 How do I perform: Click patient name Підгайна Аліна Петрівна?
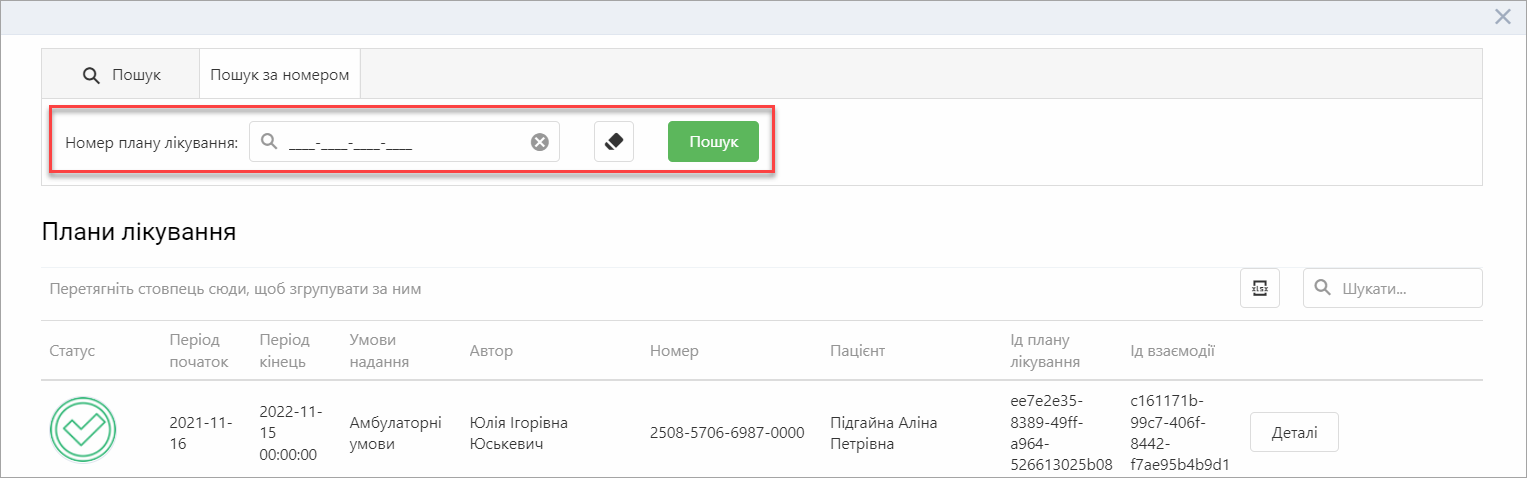[884, 433]
